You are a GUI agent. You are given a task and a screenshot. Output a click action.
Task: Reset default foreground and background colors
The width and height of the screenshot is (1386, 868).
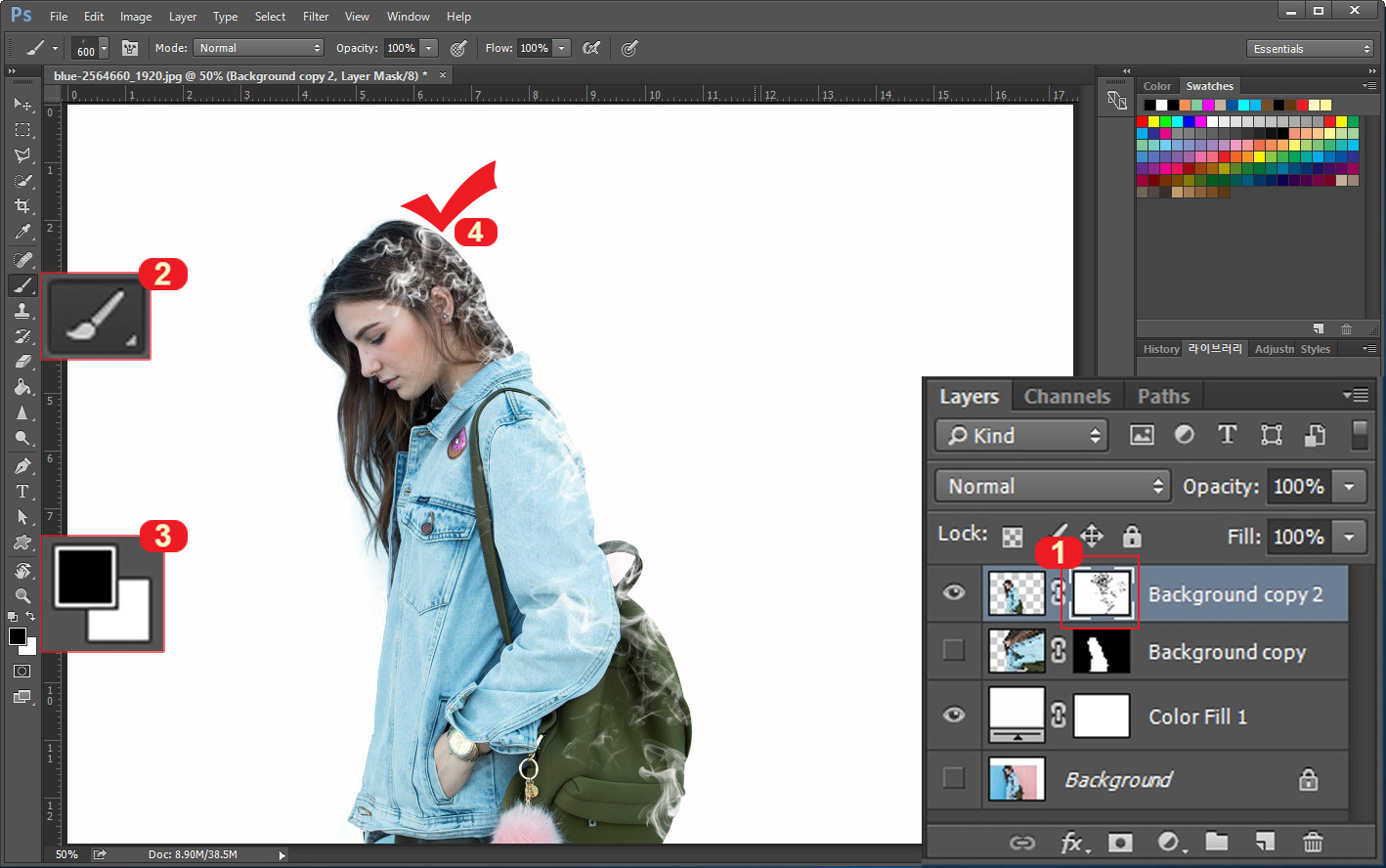click(13, 617)
